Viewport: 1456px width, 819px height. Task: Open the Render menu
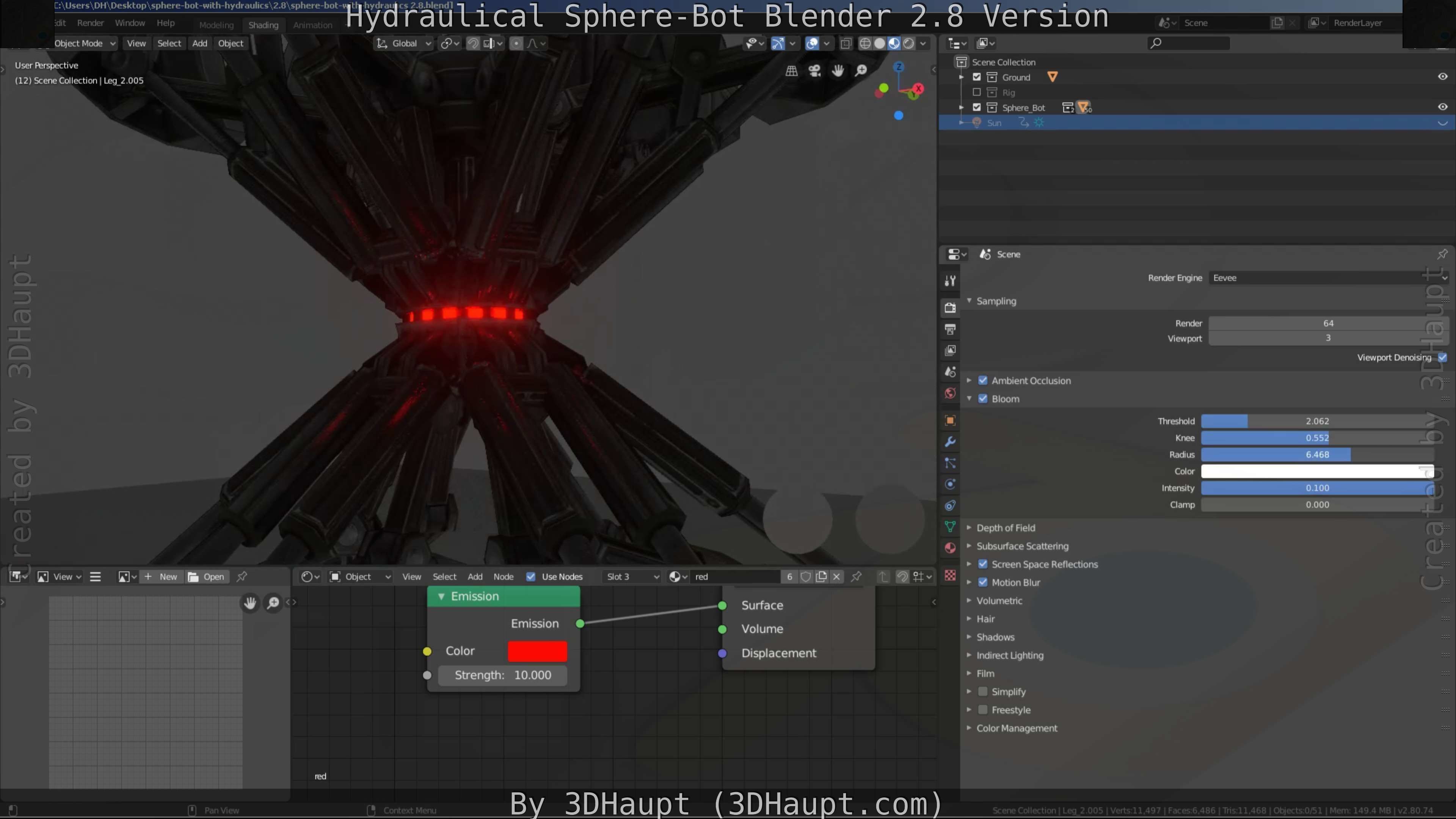click(91, 23)
